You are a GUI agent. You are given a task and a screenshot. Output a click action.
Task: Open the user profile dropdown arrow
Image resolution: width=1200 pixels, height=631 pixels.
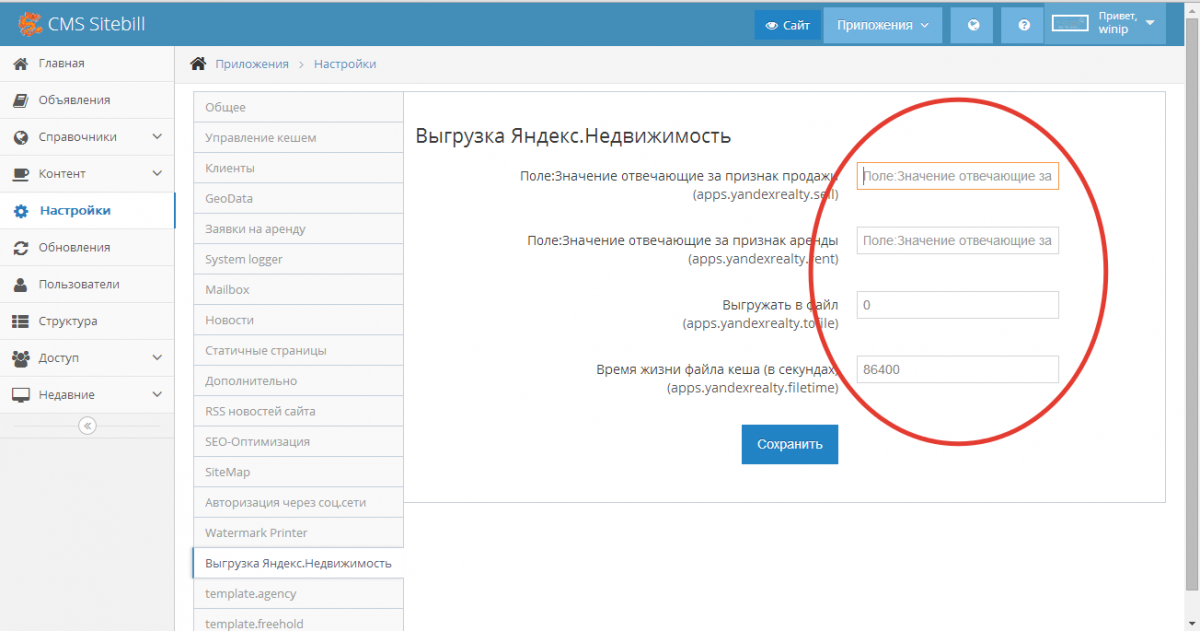click(1150, 23)
